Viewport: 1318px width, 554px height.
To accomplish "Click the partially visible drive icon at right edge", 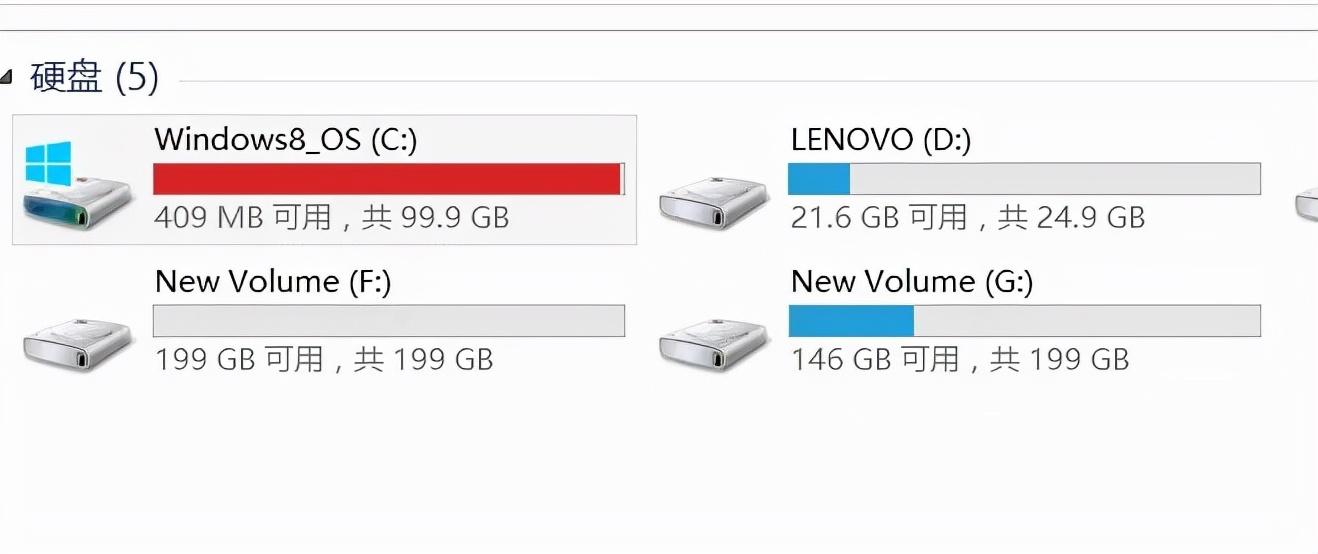I will [1307, 204].
